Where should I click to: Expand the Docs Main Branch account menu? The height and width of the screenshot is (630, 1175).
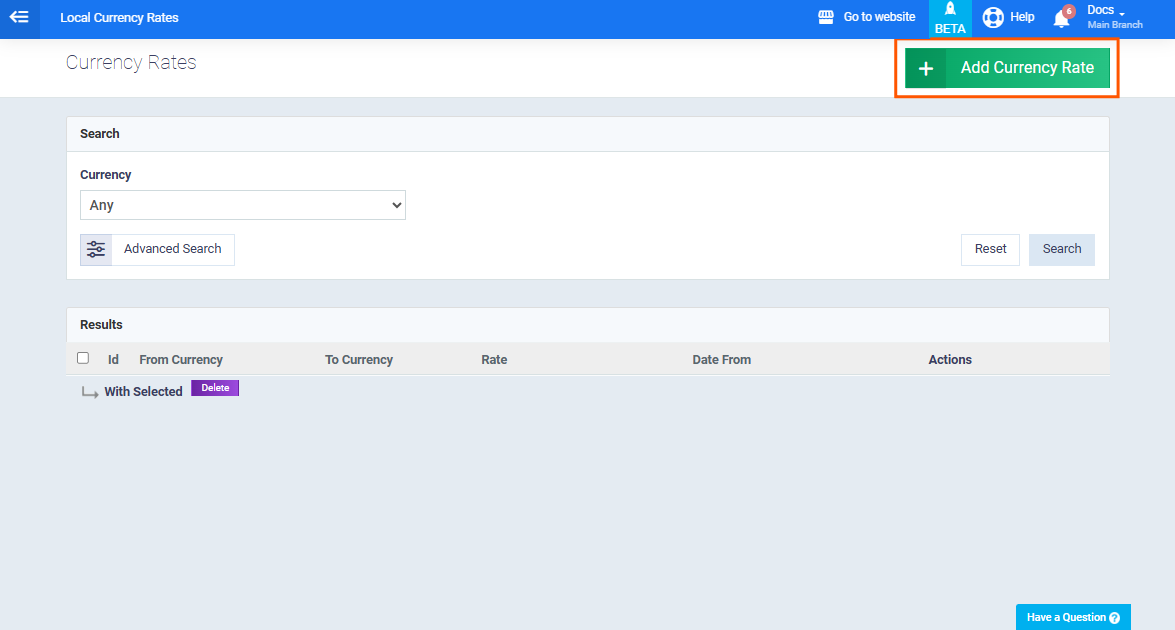(1114, 17)
